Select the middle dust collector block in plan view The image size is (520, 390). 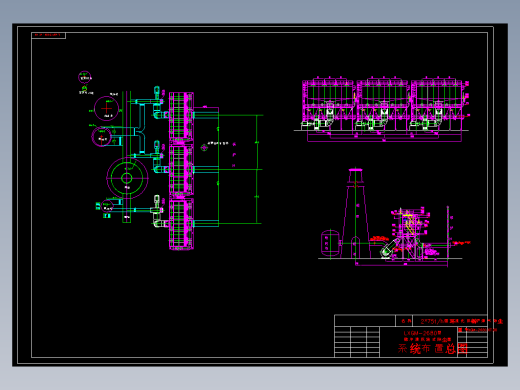tap(181, 169)
